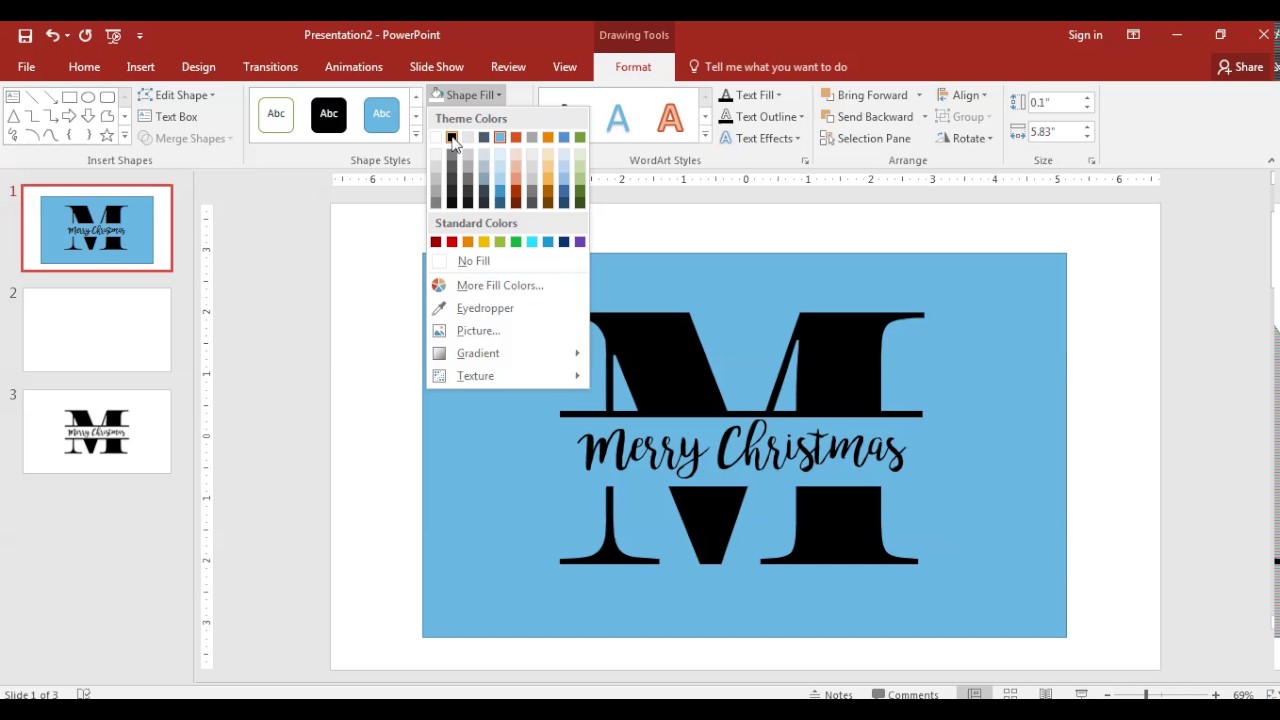This screenshot has width=1280, height=720.
Task: Click the Redo/Repeat icon
Action: [x=85, y=35]
